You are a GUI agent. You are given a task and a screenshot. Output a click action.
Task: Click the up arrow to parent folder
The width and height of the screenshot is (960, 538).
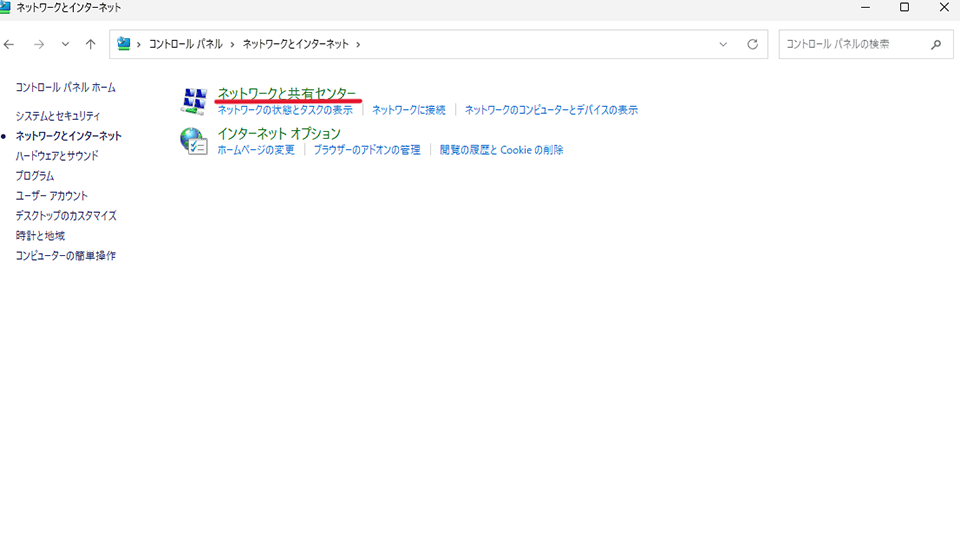tap(91, 45)
